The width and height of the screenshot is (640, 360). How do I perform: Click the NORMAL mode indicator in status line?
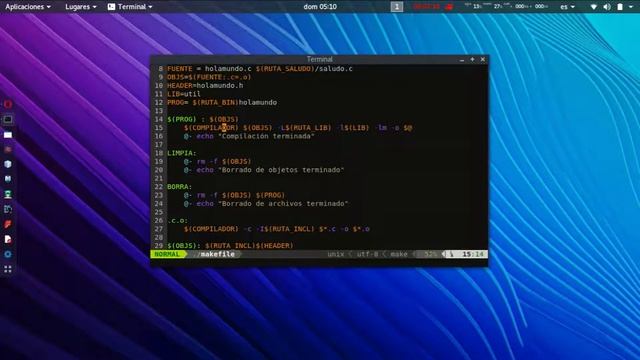pos(167,254)
